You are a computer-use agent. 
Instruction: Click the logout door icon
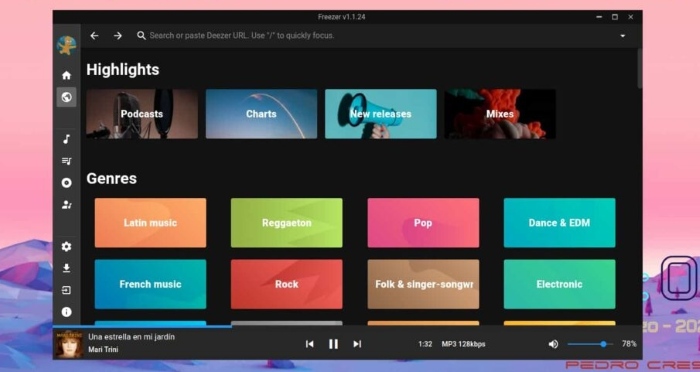click(x=67, y=290)
